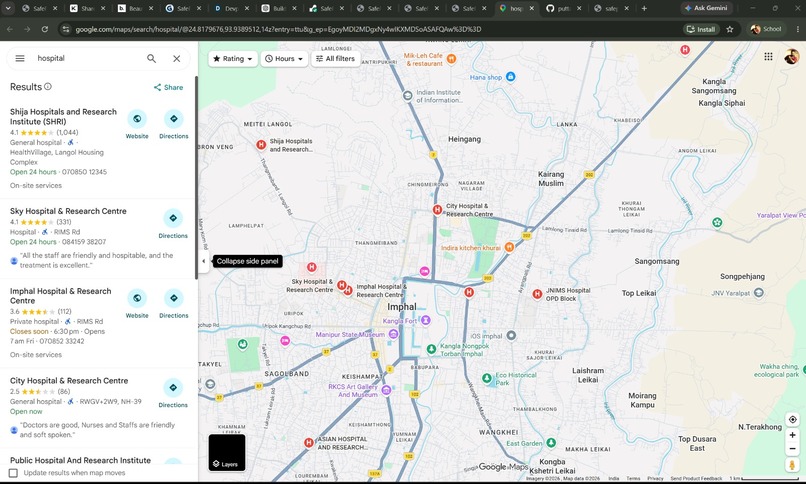Select Manipur State Museum marker
The image size is (806, 484).
(x=393, y=334)
